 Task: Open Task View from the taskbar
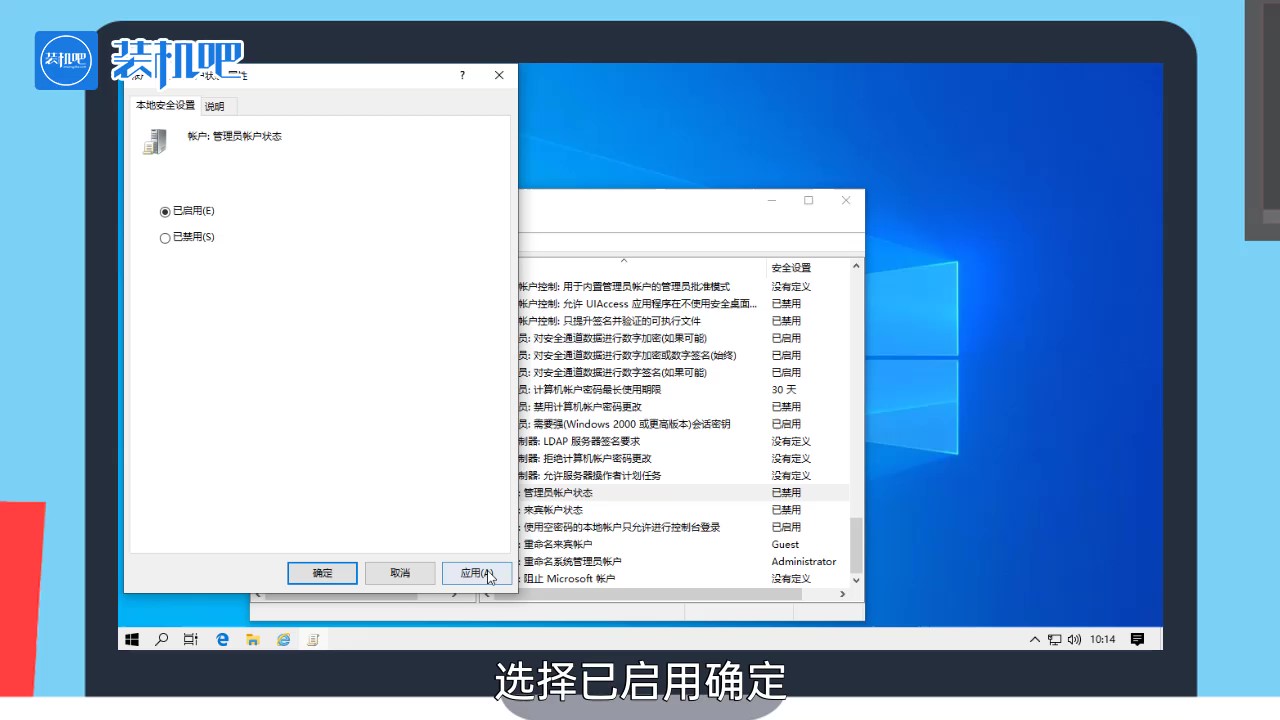[x=190, y=639]
